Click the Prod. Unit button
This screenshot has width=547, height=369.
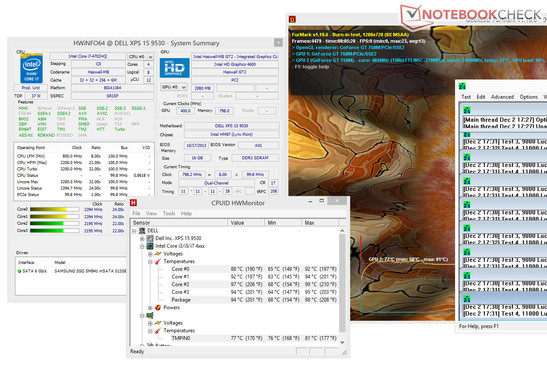tap(31, 88)
